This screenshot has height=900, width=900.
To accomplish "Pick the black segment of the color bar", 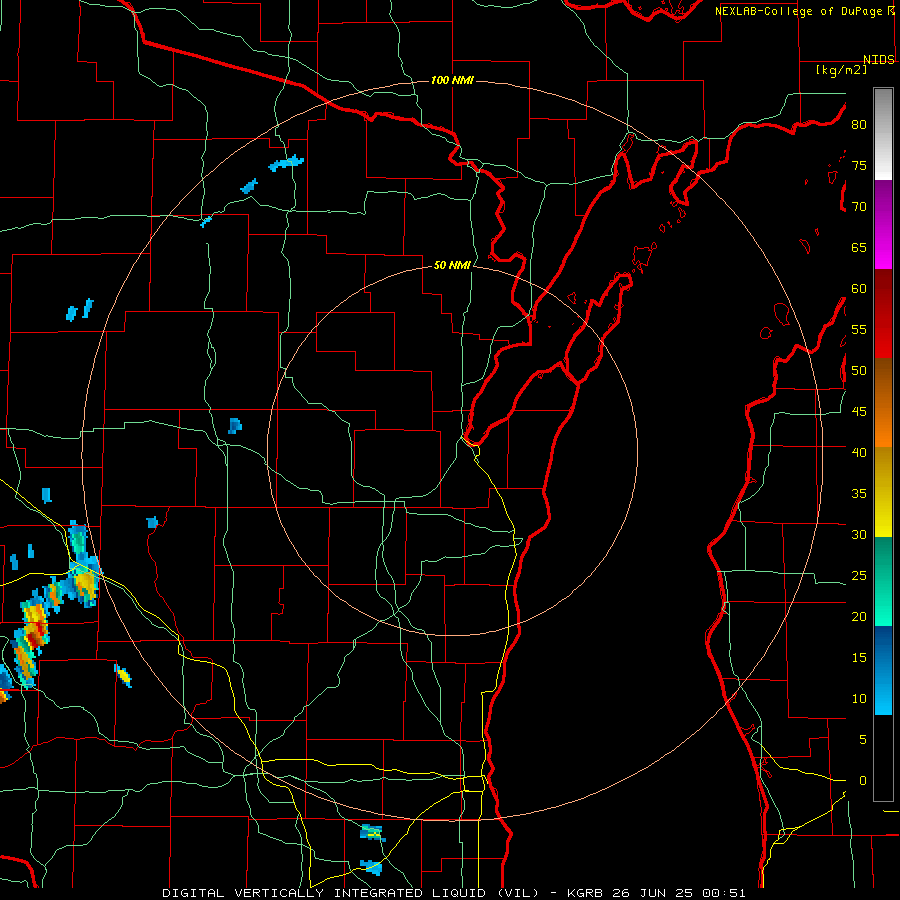I will point(883,758).
